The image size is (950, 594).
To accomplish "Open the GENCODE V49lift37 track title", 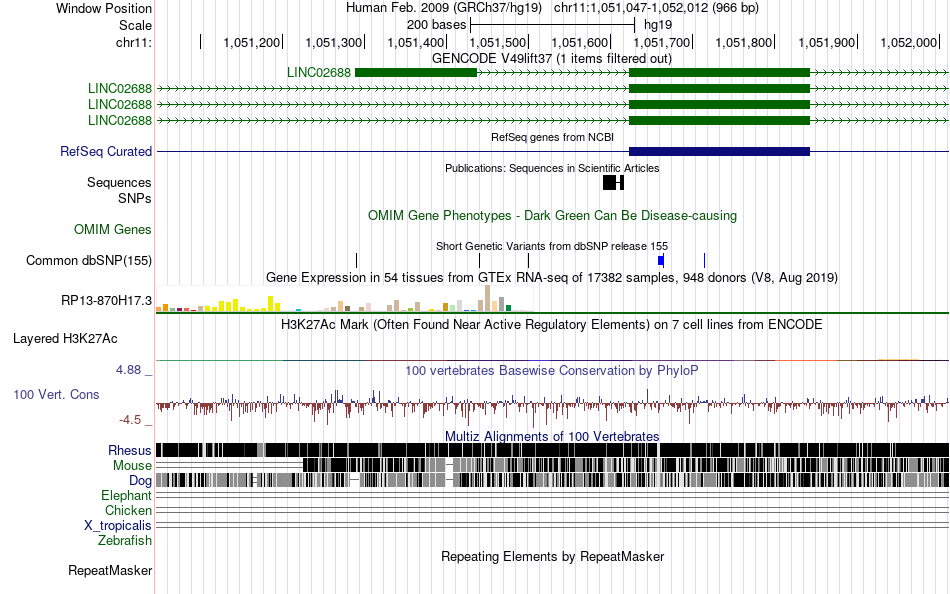I will pos(551,58).
